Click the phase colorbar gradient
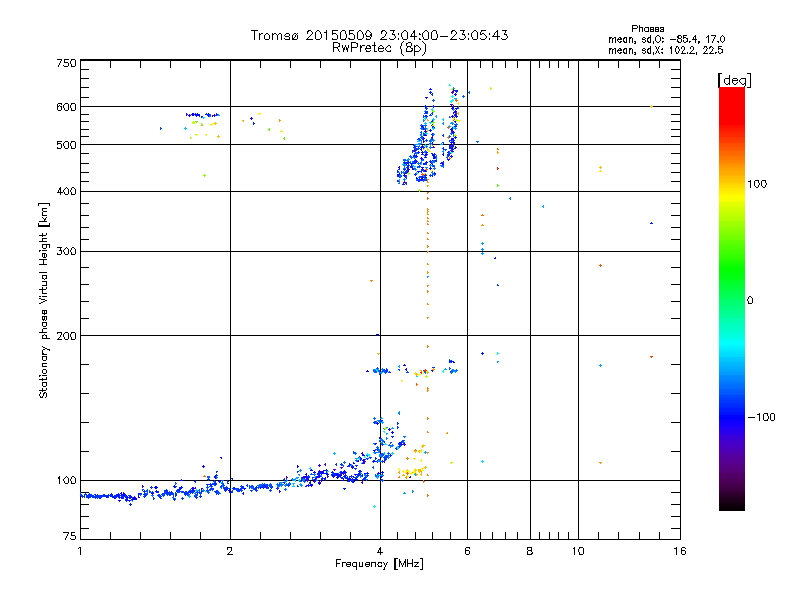800x600 pixels. click(732, 299)
